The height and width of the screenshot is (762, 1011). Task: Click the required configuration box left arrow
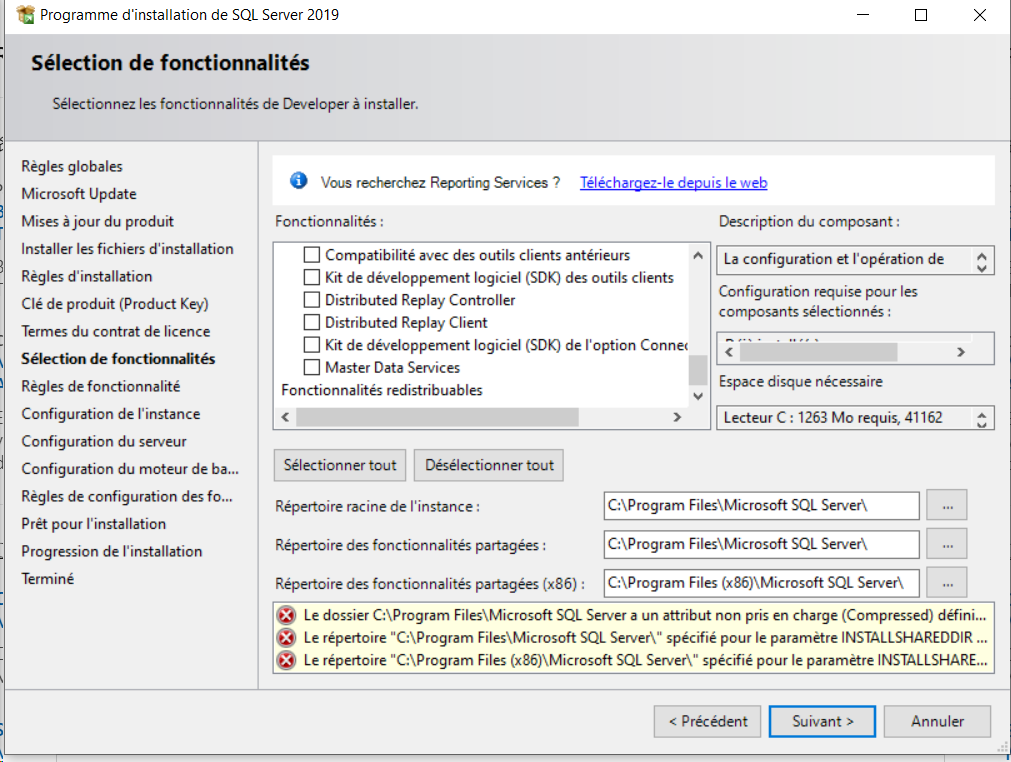pos(729,352)
